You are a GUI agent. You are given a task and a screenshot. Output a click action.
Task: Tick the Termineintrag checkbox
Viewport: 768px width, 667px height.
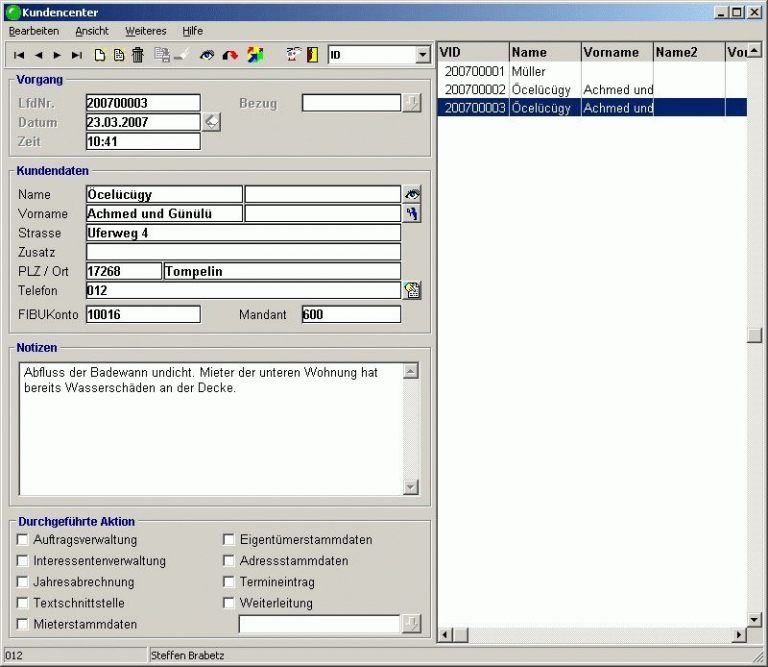(229, 582)
